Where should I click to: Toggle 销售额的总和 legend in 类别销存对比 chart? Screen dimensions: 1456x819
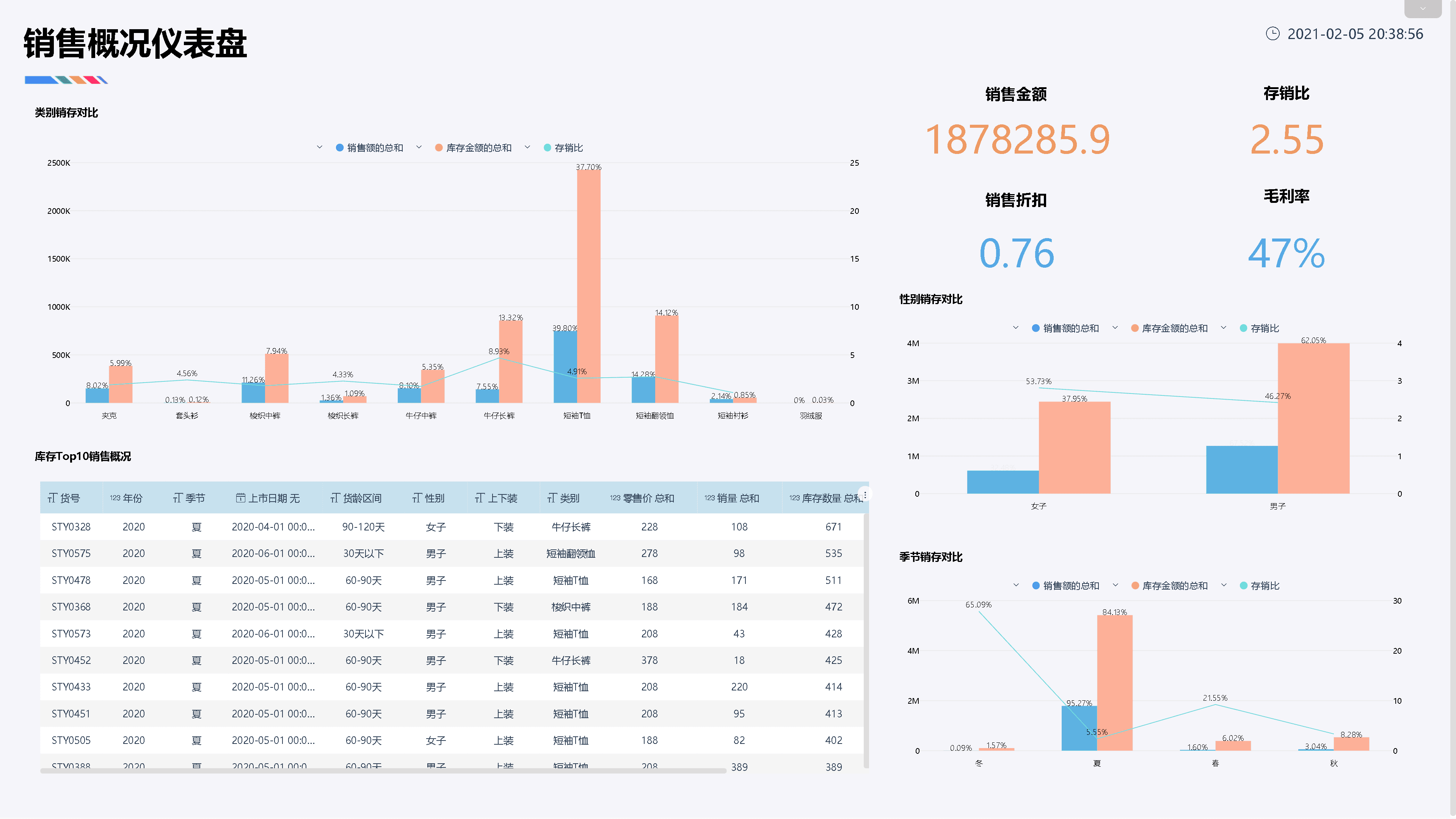[370, 147]
